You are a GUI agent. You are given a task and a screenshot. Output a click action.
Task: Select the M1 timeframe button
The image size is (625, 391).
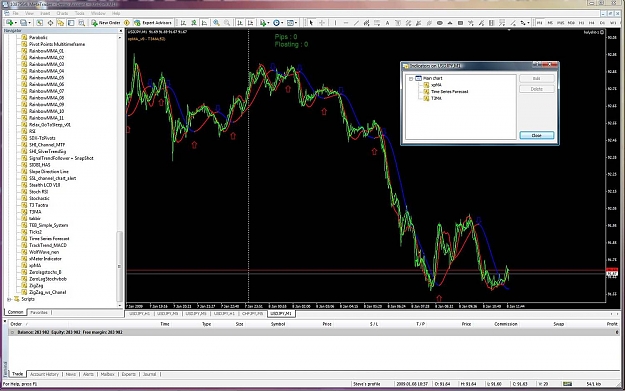(540, 23)
